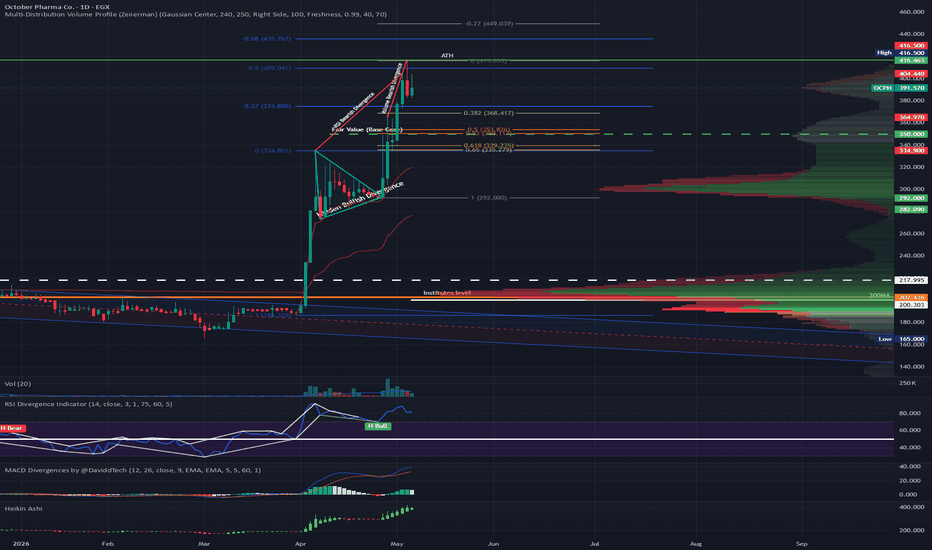Click the ATH text annotation

pos(447,55)
